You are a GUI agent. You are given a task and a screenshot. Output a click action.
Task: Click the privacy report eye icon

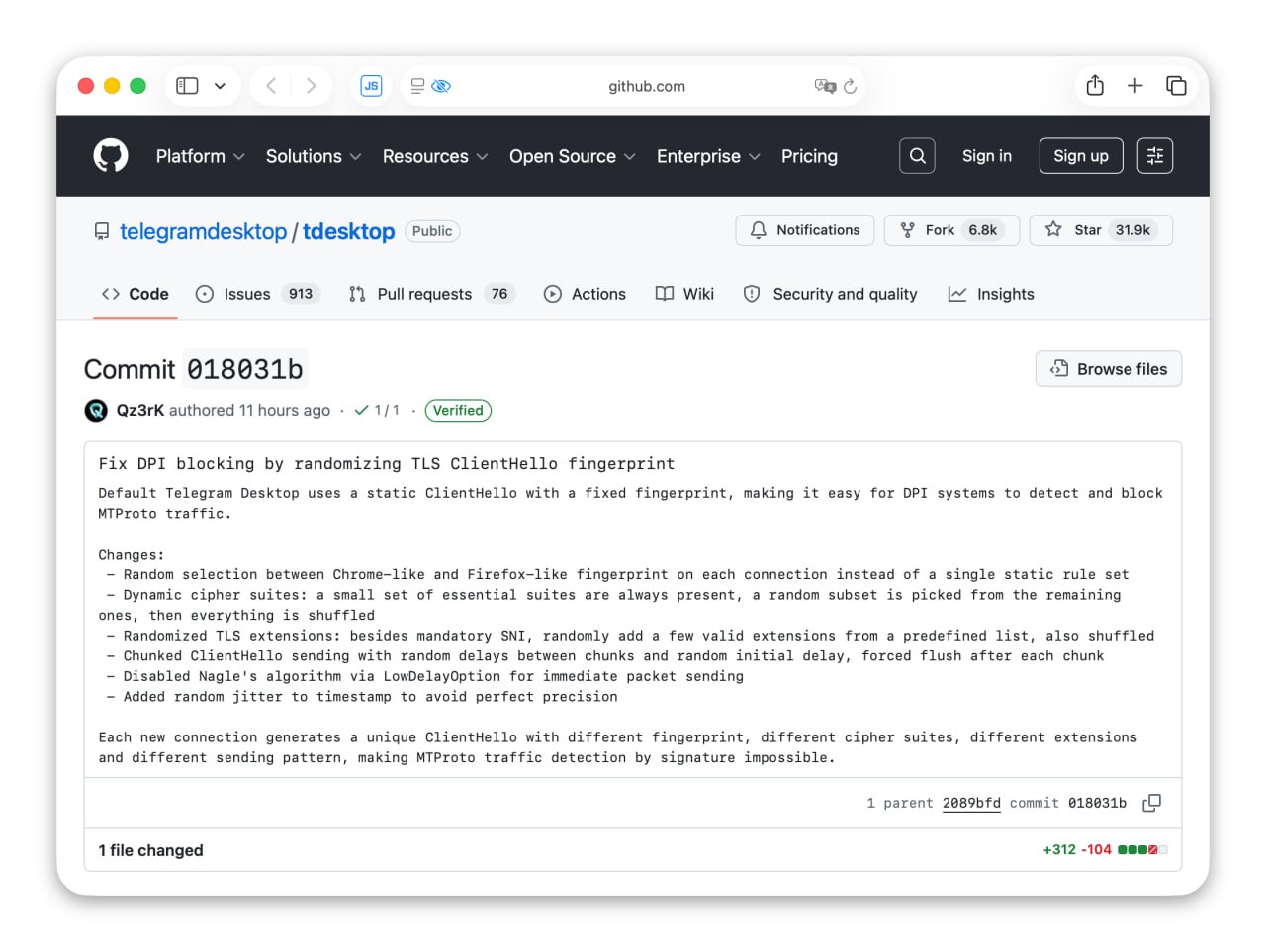tap(441, 86)
